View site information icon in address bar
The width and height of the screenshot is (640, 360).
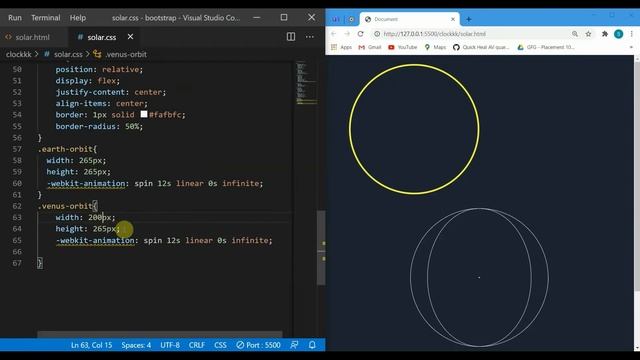coord(377,34)
